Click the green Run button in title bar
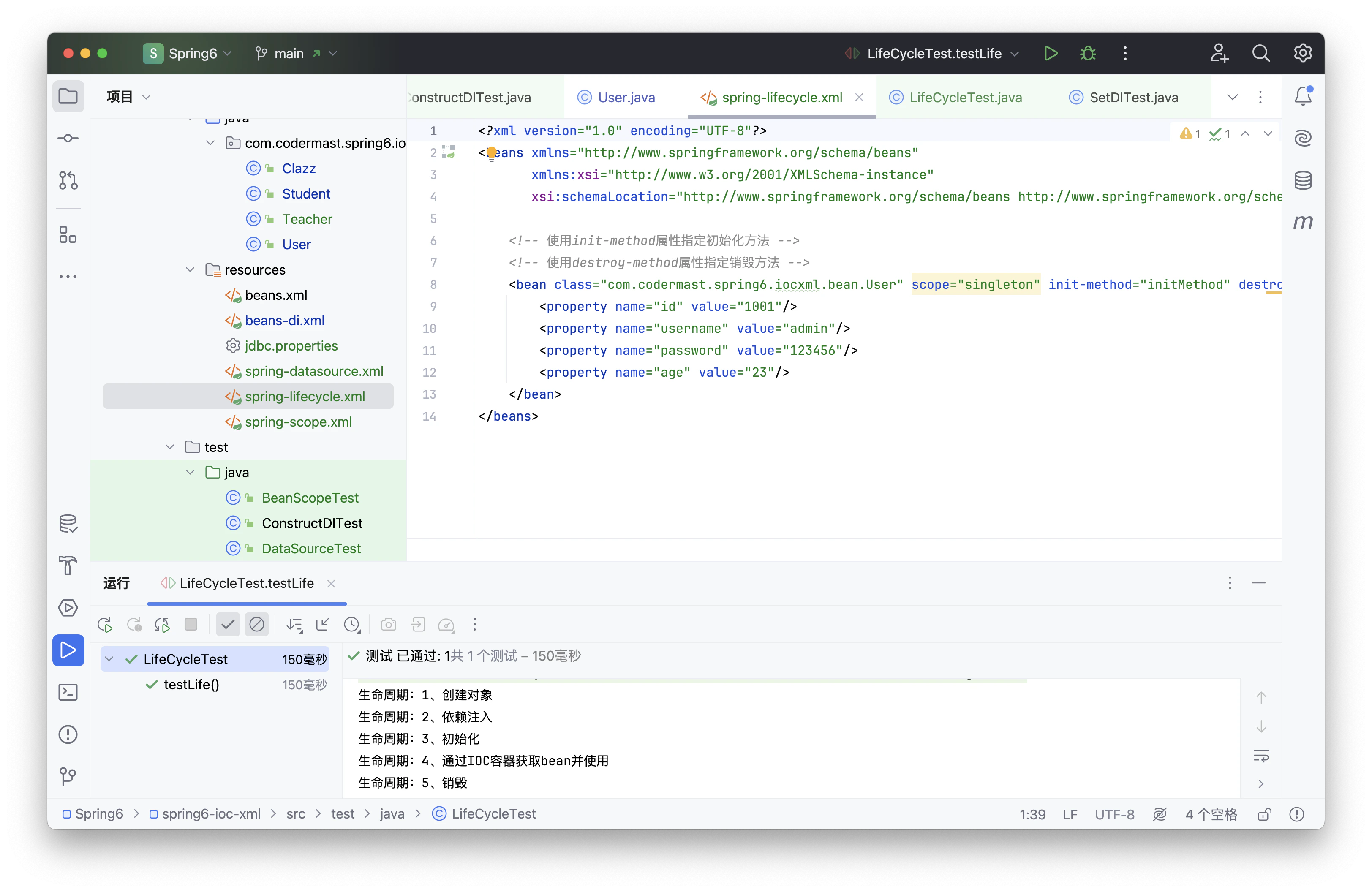1372x892 pixels. [1050, 54]
